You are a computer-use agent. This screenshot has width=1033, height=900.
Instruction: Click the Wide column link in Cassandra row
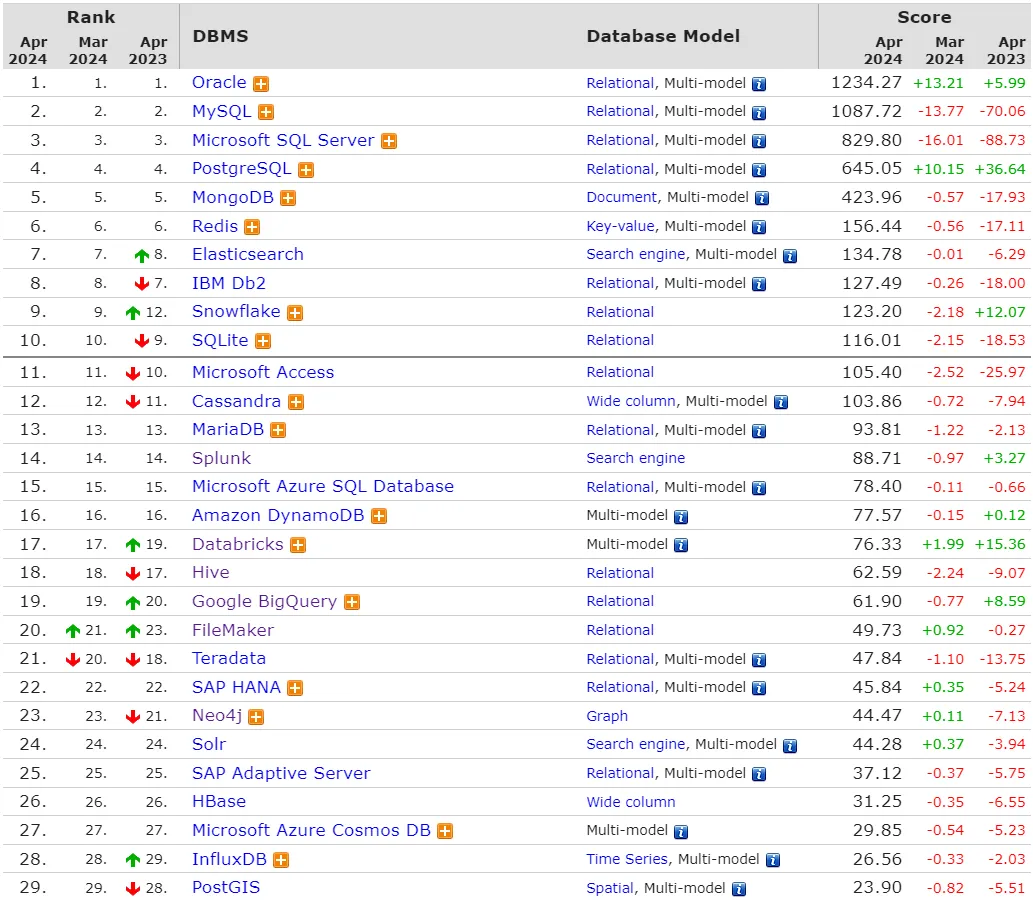tap(631, 401)
